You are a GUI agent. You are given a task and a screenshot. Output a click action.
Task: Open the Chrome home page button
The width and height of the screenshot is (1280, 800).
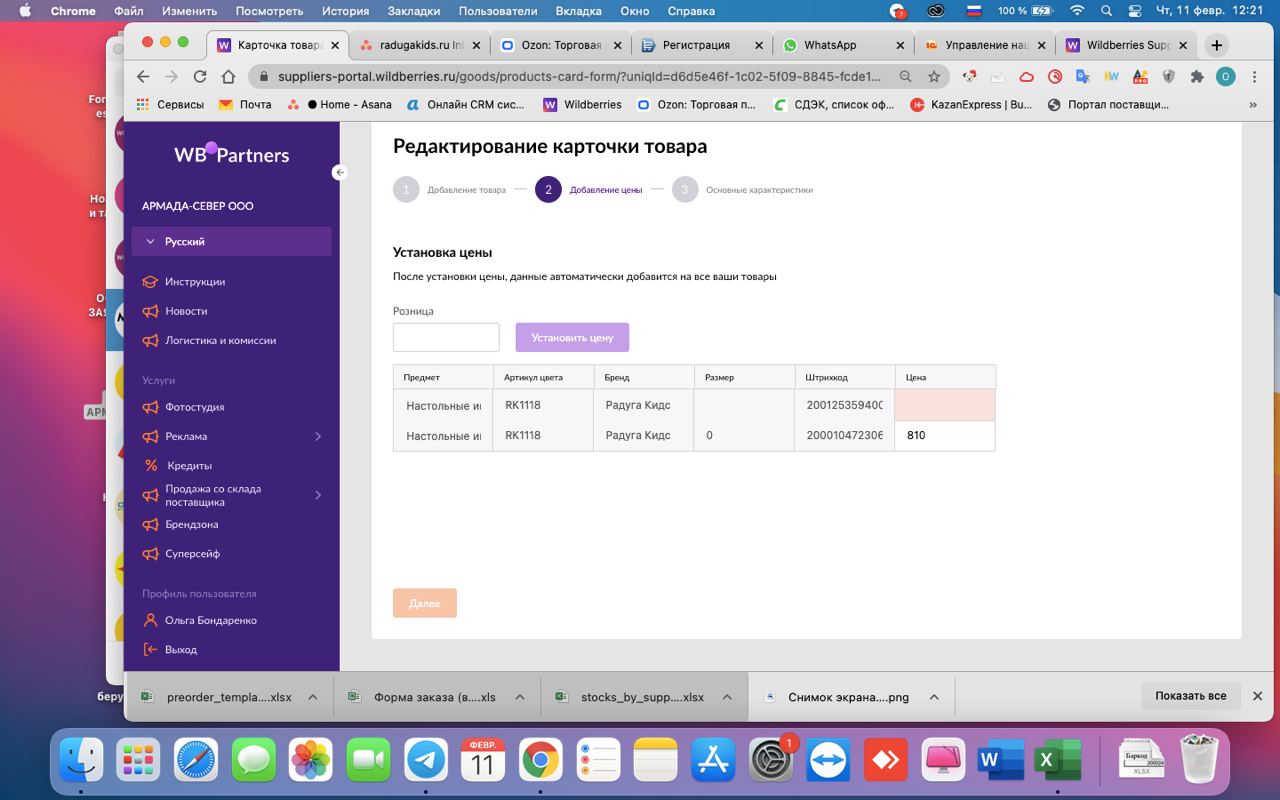point(229,76)
